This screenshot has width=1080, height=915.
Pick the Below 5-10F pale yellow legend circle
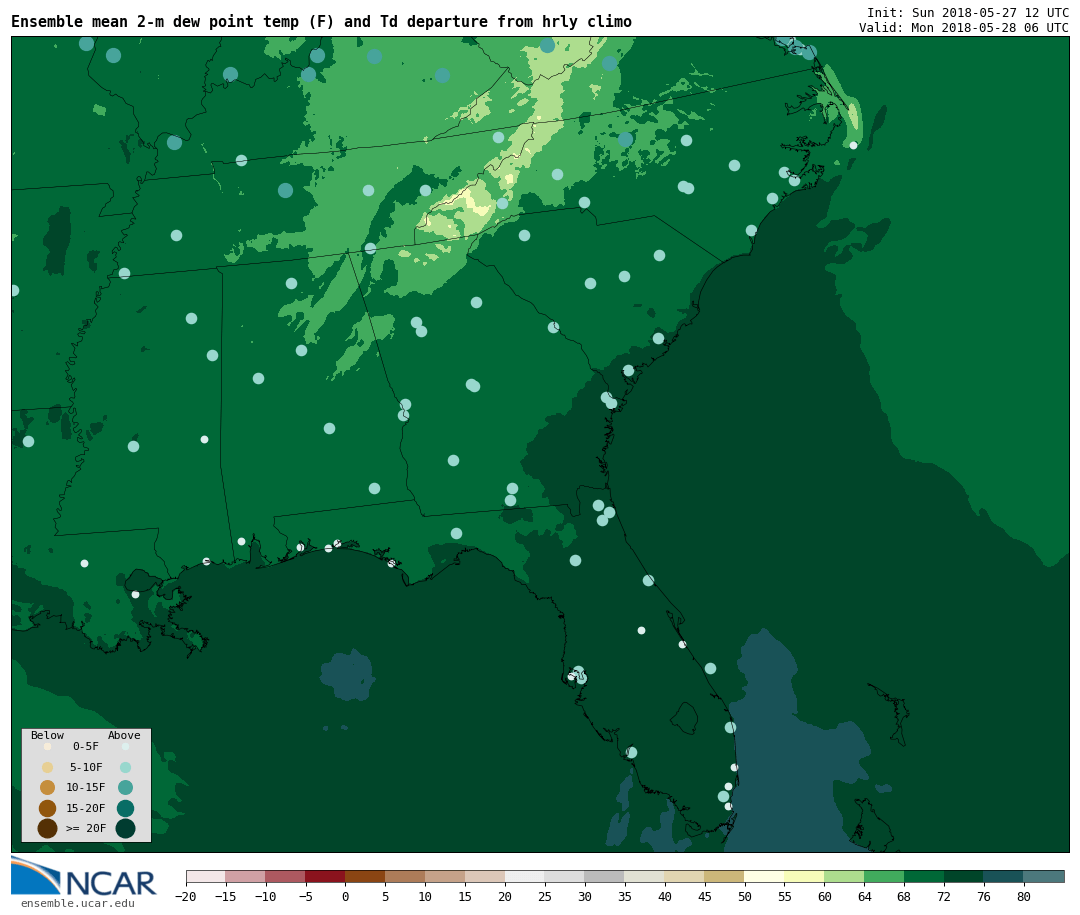tap(47, 767)
